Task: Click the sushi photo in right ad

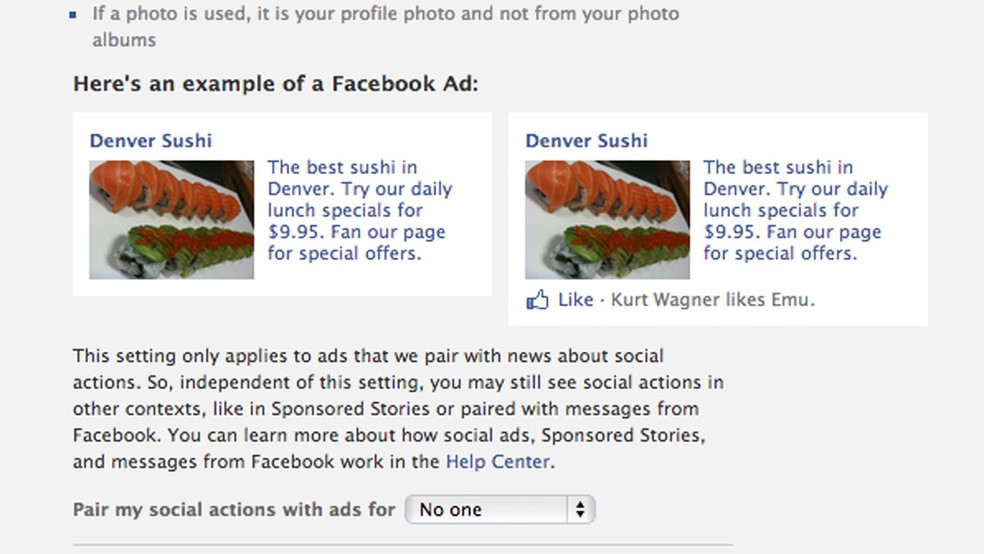Action: point(607,220)
